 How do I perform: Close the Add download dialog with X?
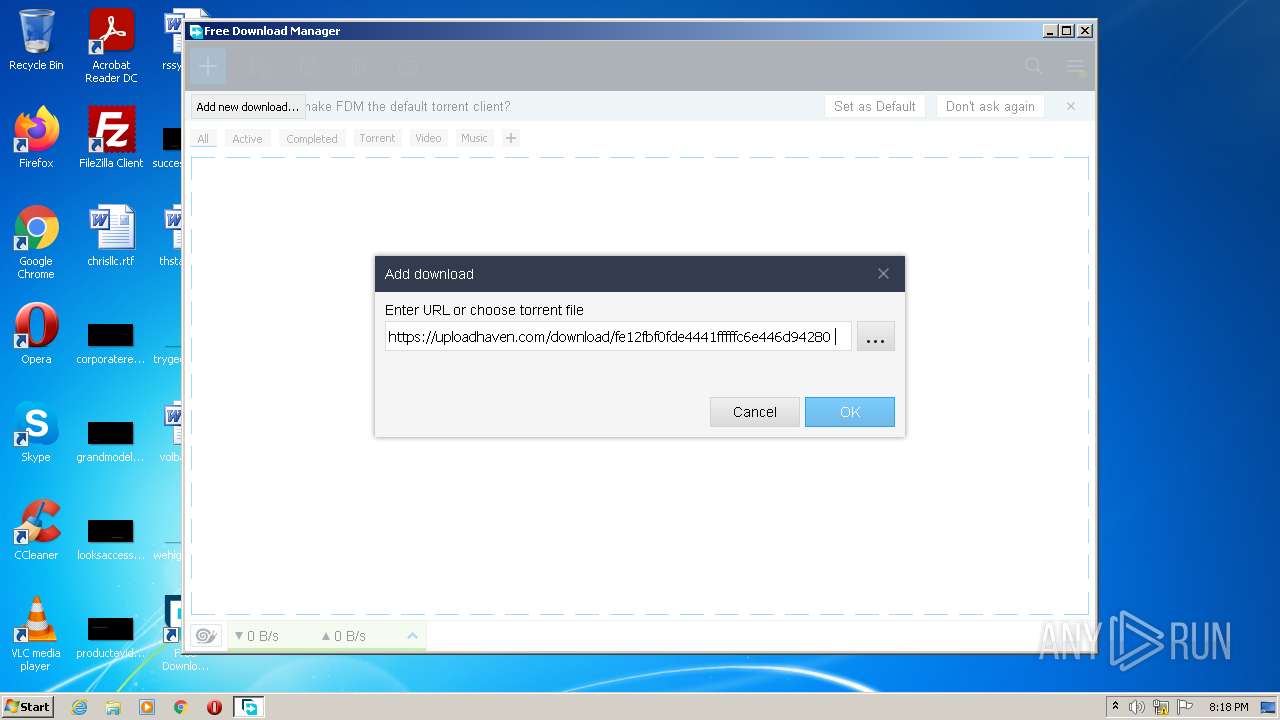(883, 274)
